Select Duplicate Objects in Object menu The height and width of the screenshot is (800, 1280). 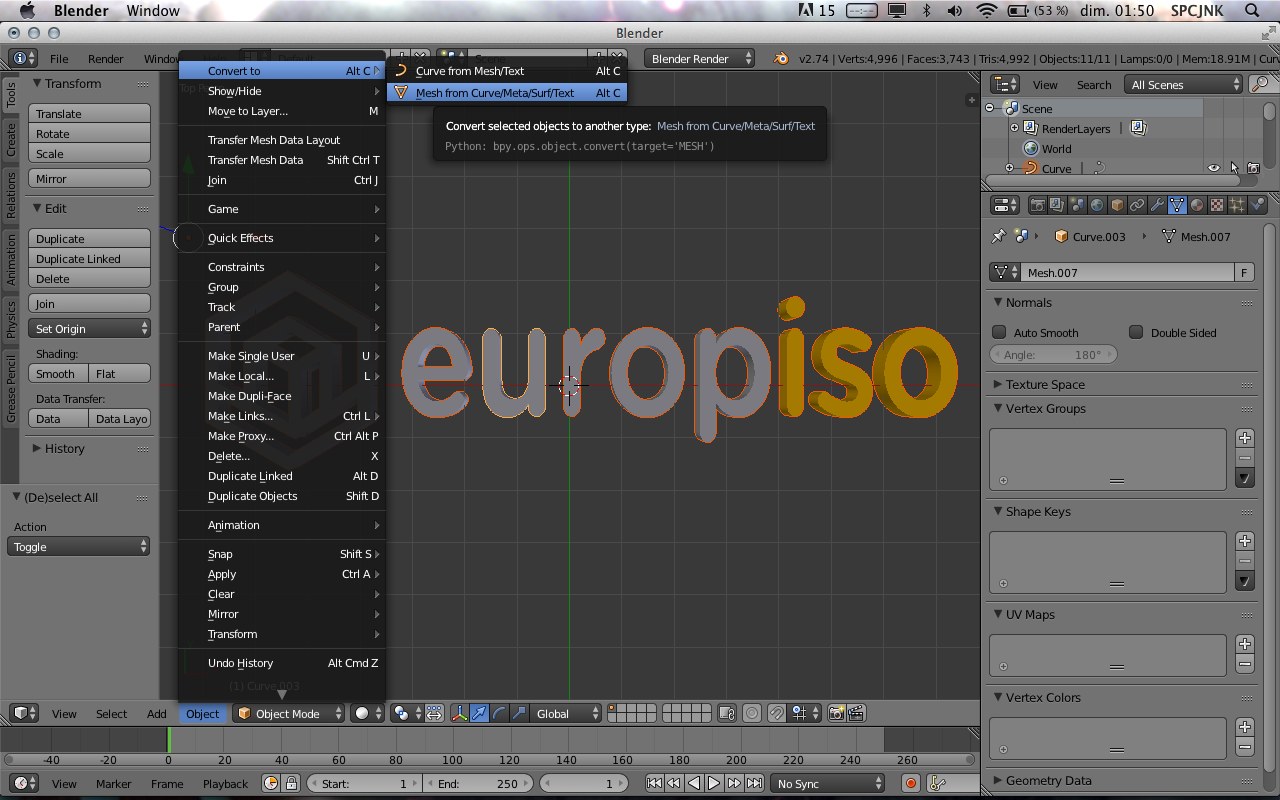pos(252,496)
